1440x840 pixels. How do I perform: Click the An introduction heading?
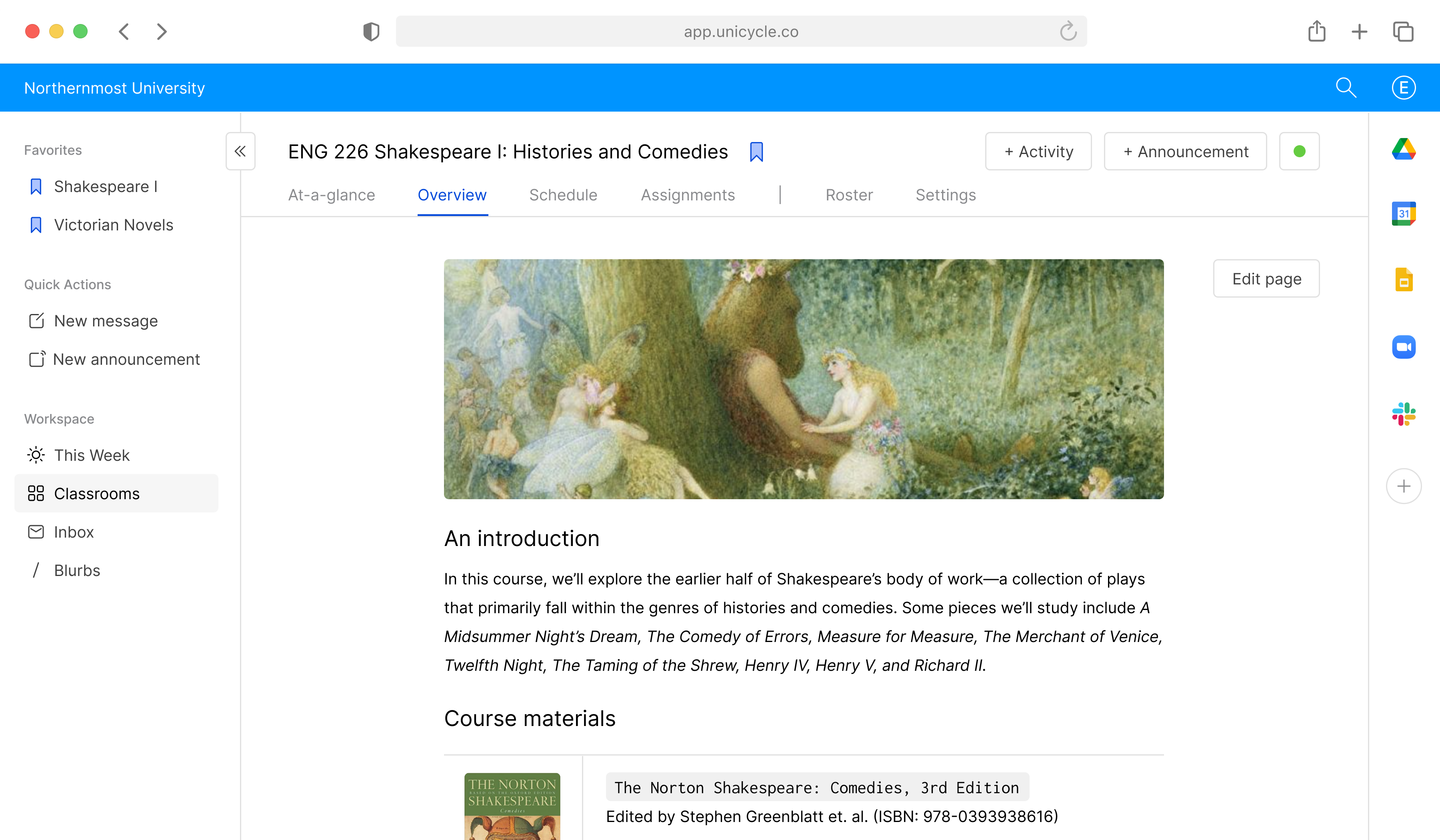pyautogui.click(x=522, y=539)
